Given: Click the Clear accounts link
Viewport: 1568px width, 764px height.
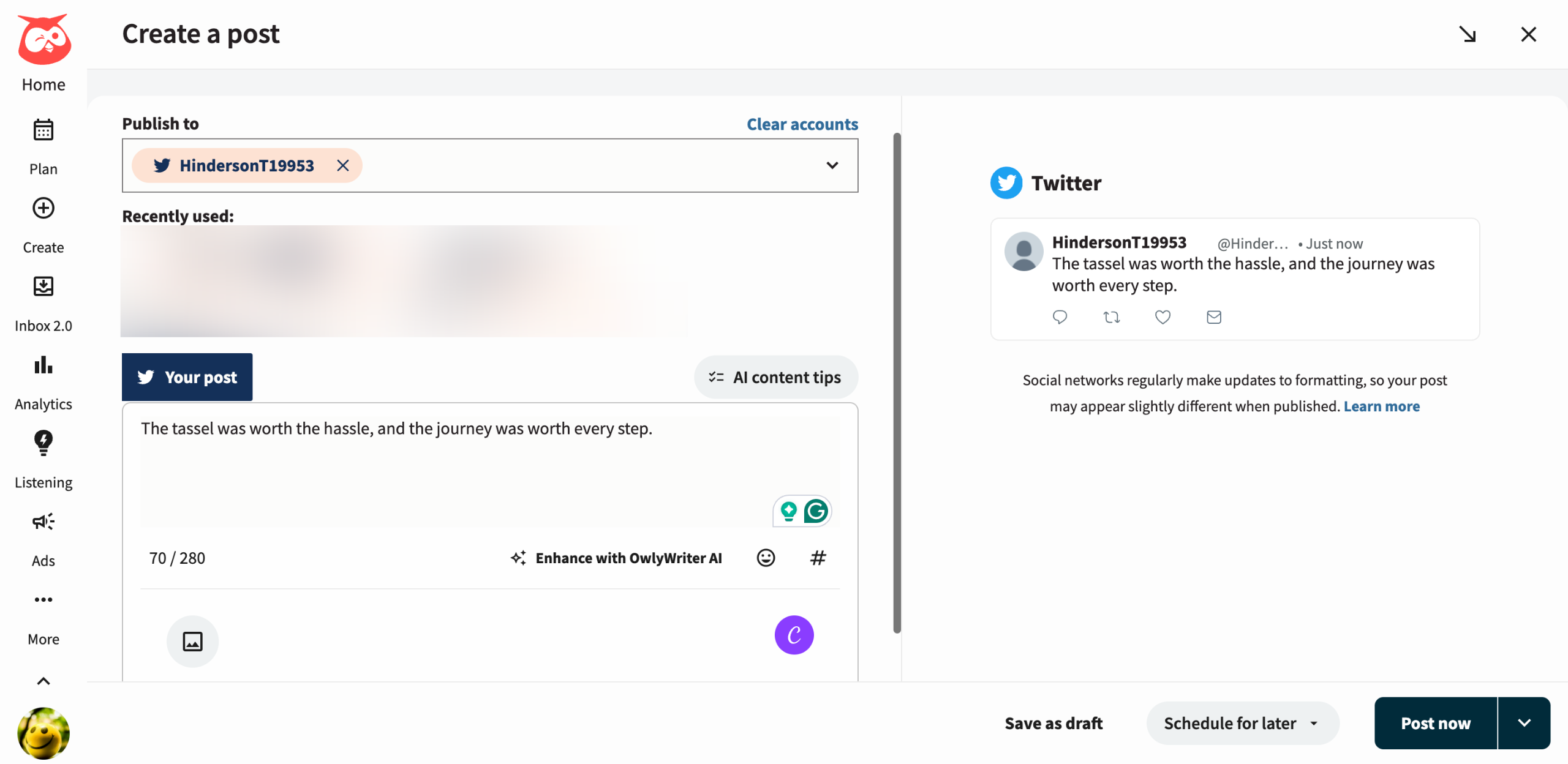Looking at the screenshot, I should [x=802, y=124].
